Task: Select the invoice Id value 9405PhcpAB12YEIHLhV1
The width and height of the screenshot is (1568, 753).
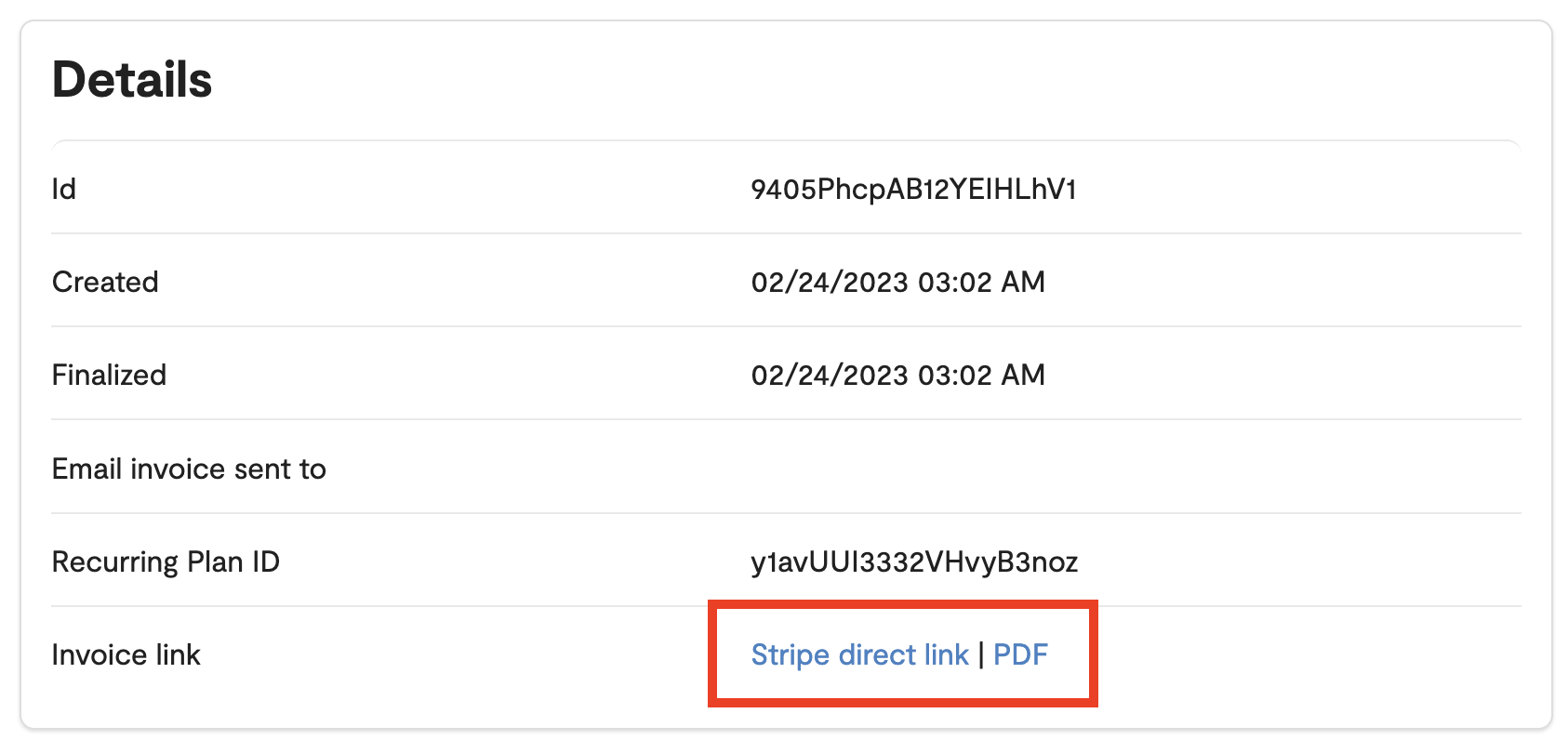Action: [914, 189]
